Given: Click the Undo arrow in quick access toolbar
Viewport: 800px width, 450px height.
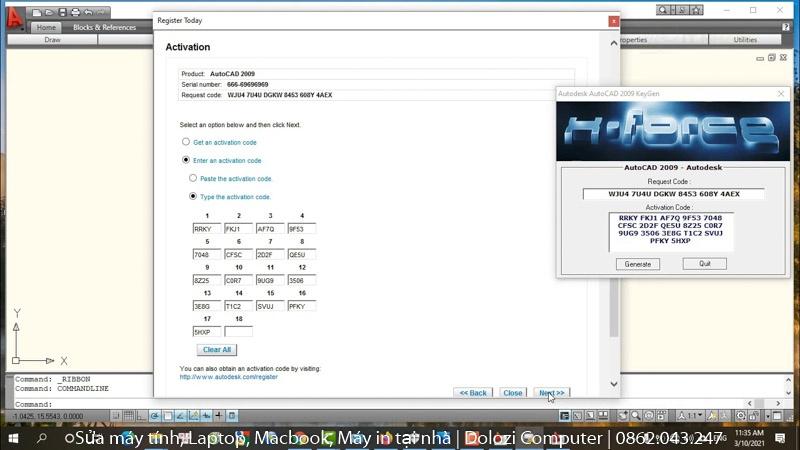Looking at the screenshot, I should tap(88, 12).
